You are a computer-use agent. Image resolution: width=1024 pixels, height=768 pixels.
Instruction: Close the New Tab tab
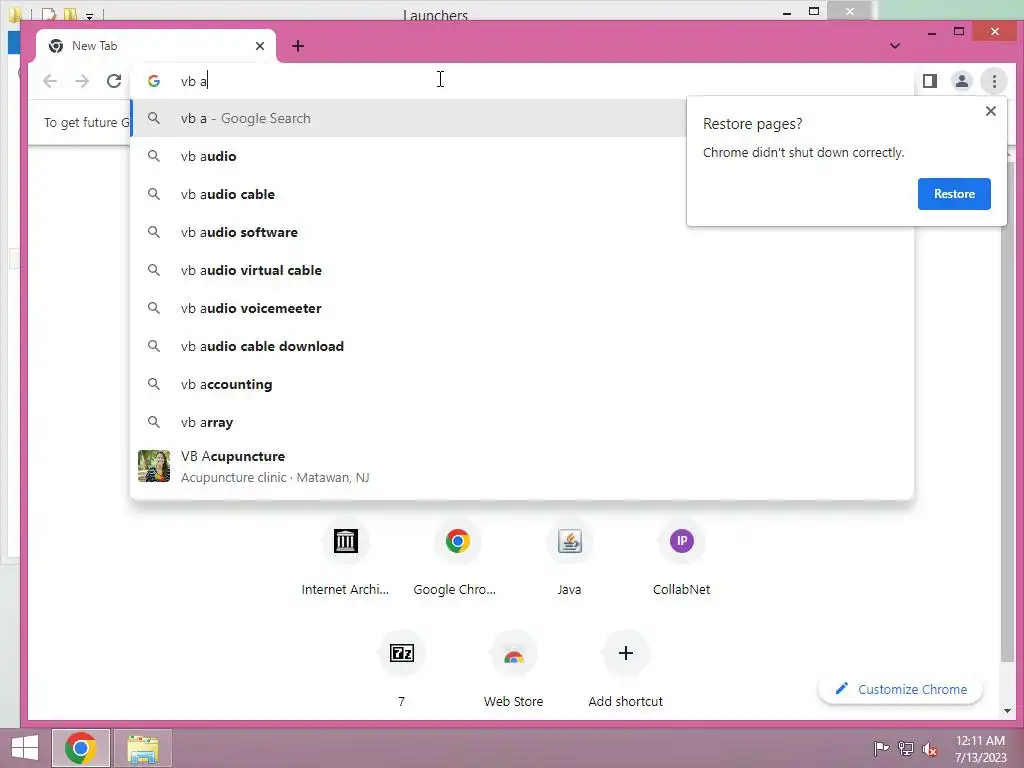coord(260,46)
